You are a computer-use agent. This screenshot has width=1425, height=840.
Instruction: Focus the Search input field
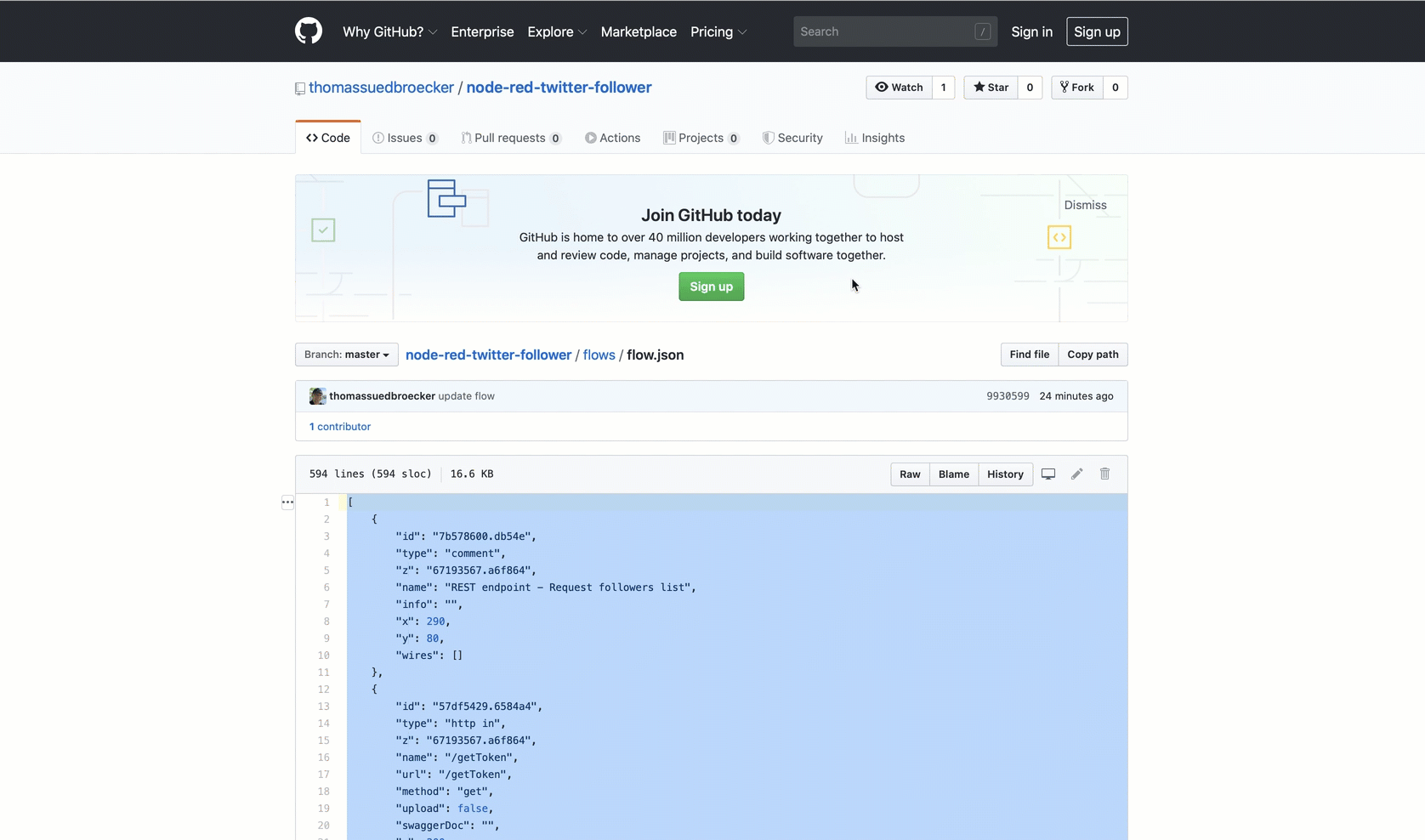tap(894, 31)
